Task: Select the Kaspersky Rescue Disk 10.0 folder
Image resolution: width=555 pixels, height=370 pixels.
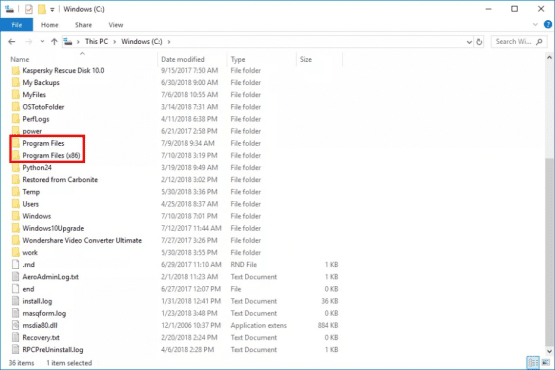Action: pos(63,70)
